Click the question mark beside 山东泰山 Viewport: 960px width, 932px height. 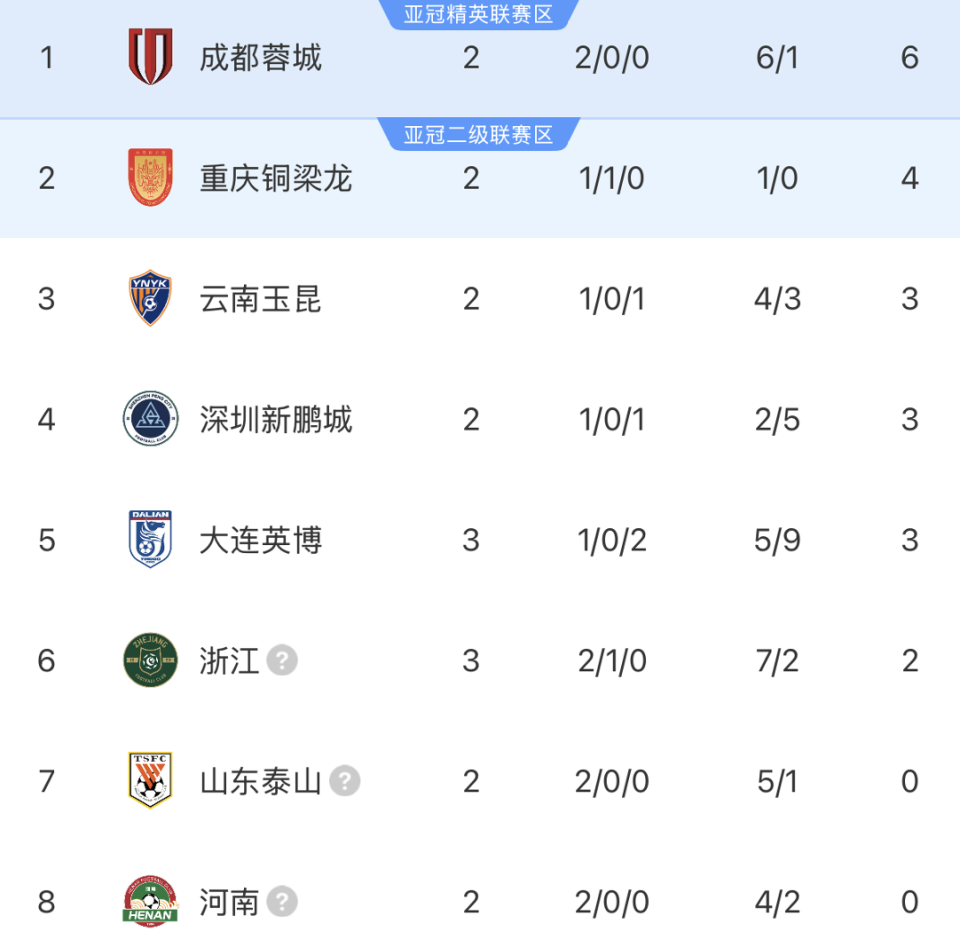345,781
